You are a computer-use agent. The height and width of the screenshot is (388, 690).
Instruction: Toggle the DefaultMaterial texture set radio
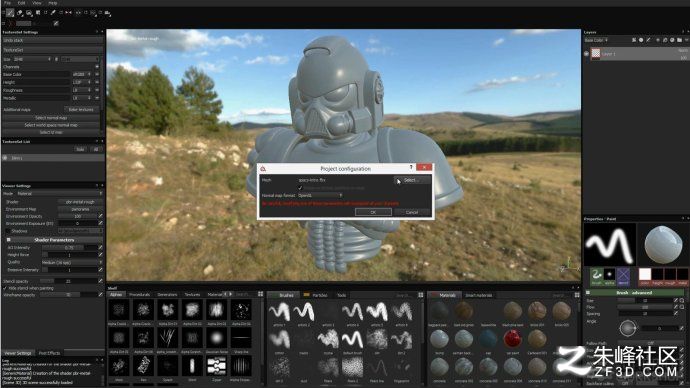[5, 157]
